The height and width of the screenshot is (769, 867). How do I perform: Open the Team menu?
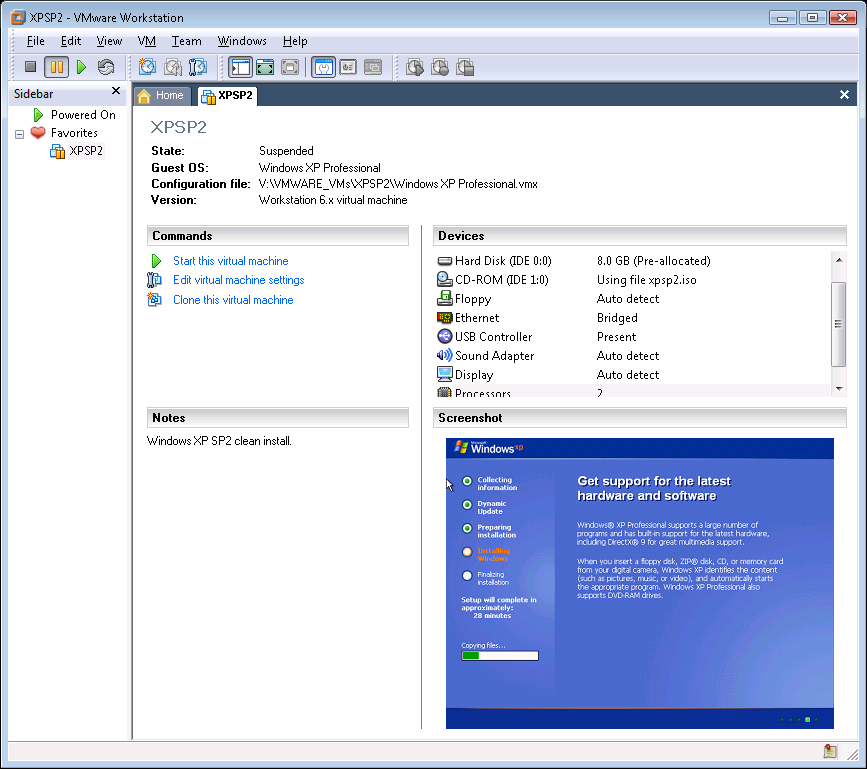(x=186, y=41)
